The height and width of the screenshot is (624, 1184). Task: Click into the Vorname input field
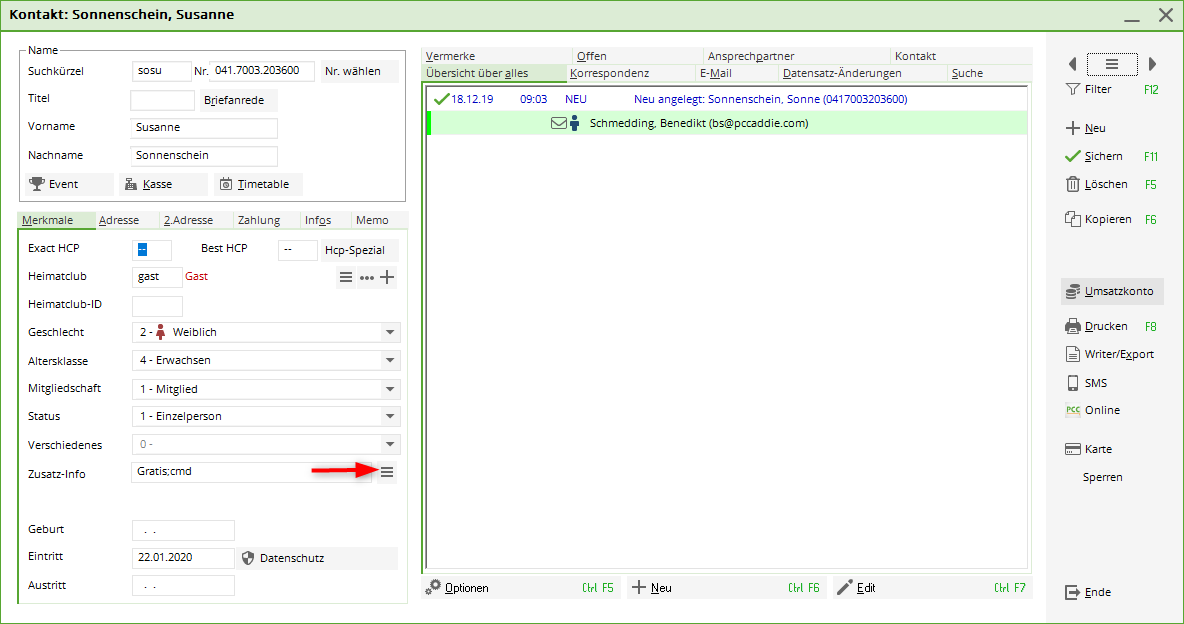(x=205, y=128)
